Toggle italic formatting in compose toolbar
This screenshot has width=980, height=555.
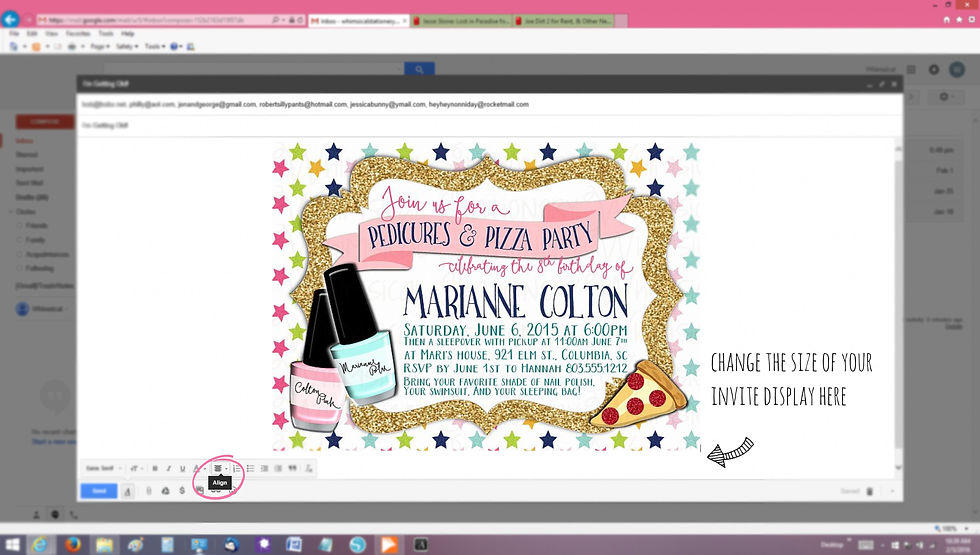169,468
